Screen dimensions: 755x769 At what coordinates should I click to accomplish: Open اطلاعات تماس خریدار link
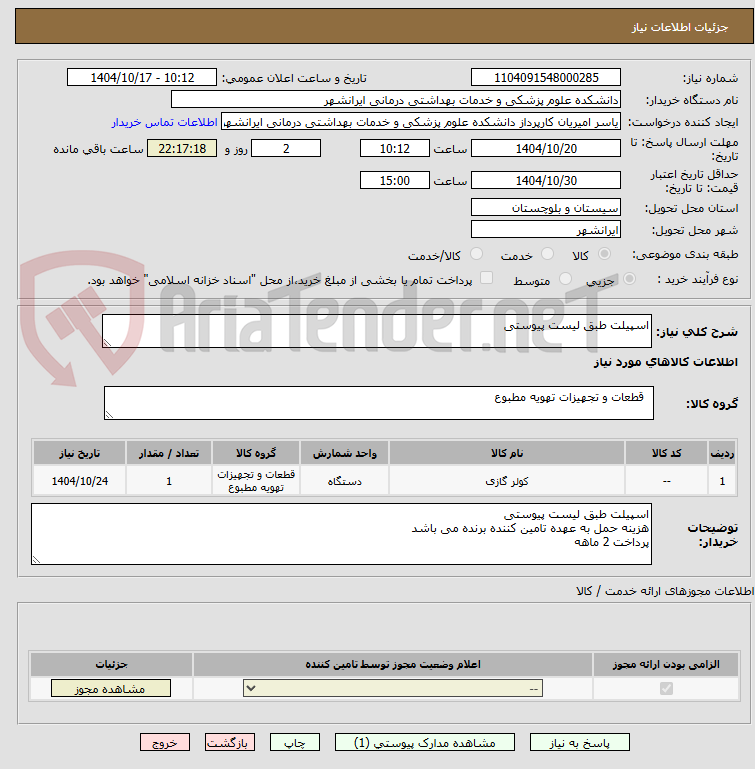[164, 122]
